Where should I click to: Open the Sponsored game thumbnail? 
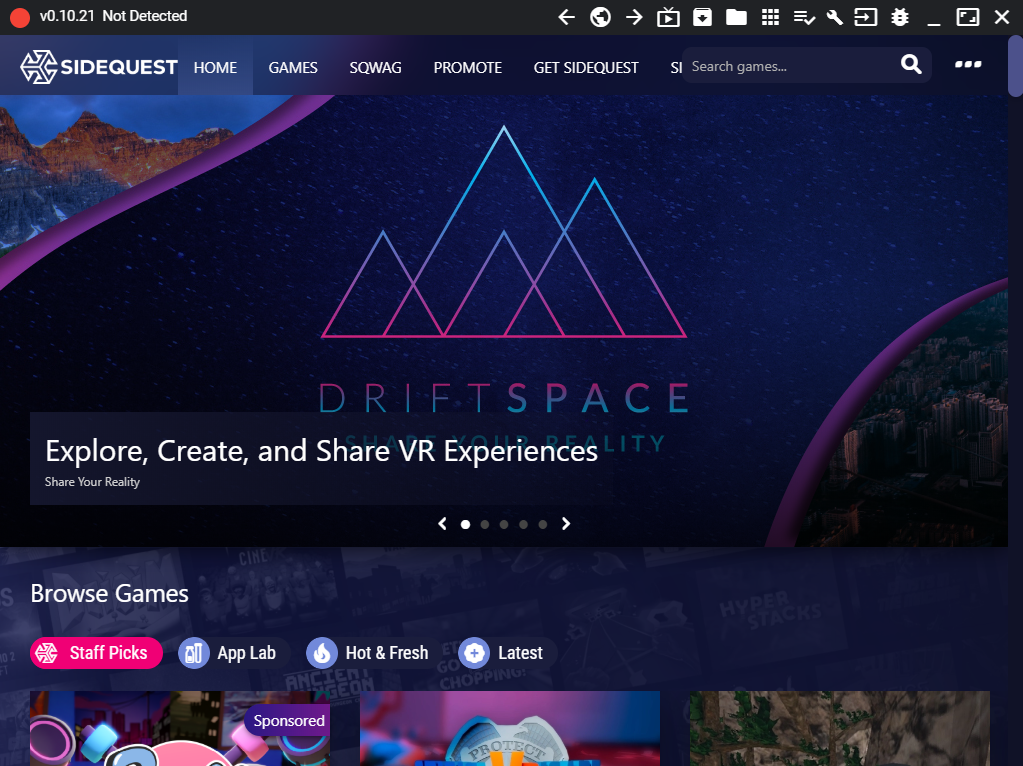pyautogui.click(x=180, y=728)
